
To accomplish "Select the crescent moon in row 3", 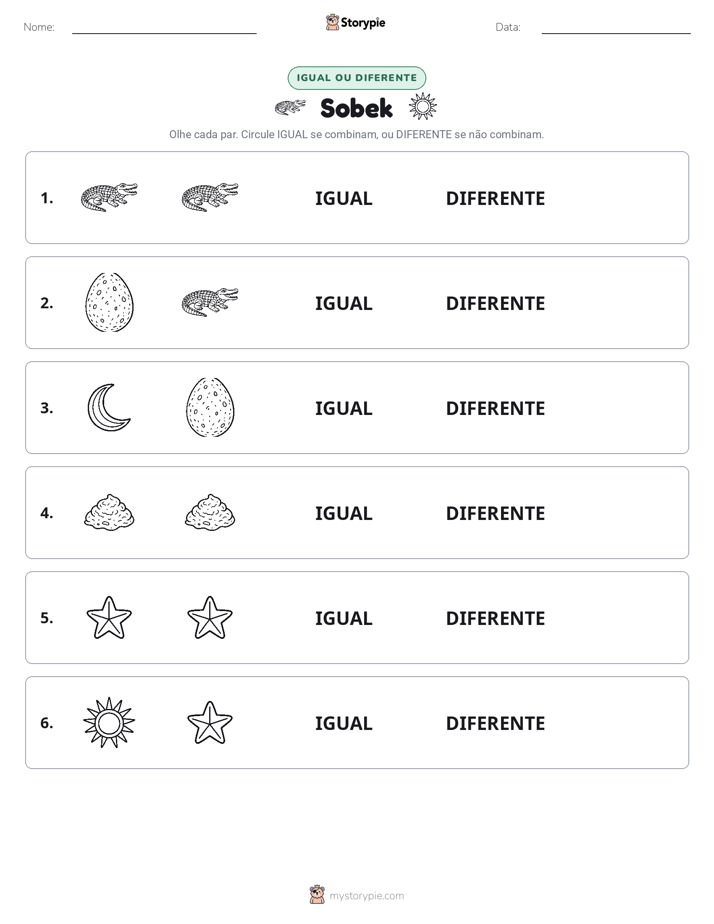I will click(108, 407).
